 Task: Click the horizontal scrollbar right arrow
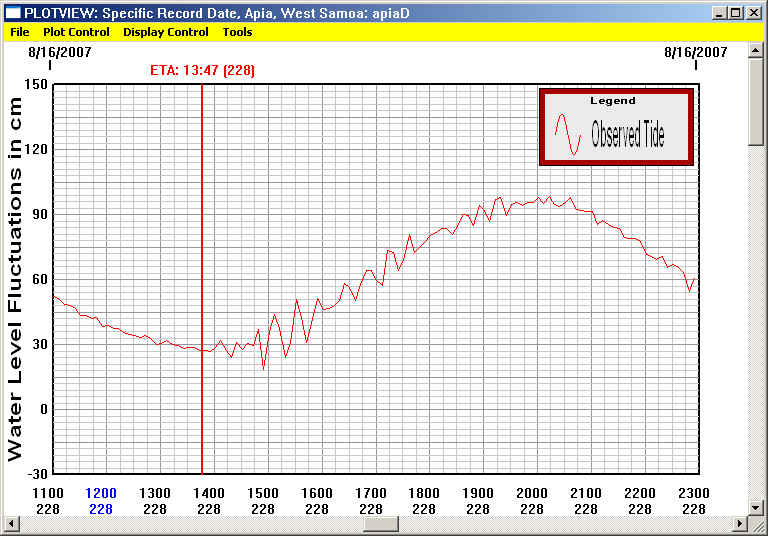click(x=740, y=524)
